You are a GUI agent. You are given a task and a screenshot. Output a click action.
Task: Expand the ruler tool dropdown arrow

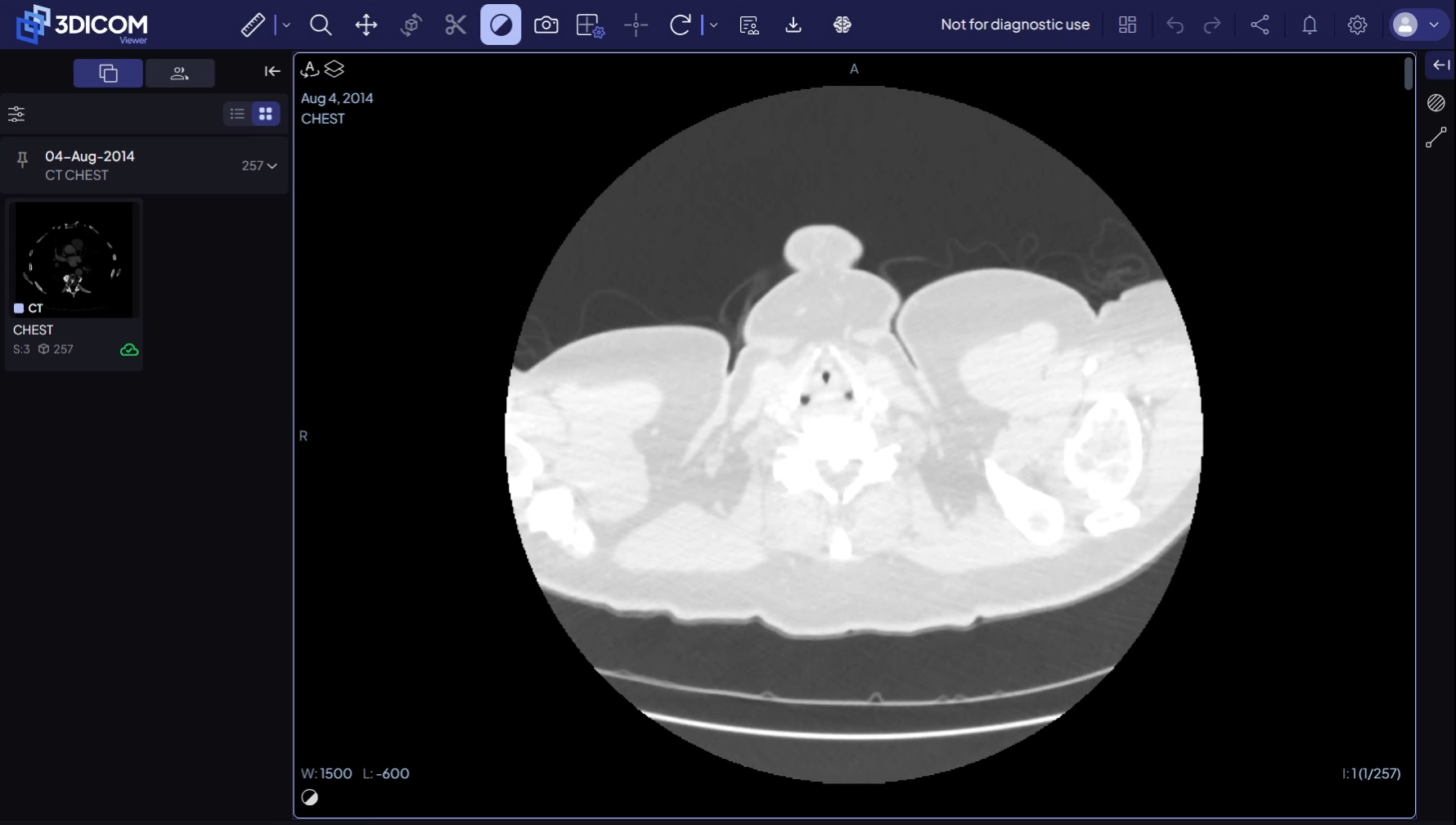coord(286,25)
